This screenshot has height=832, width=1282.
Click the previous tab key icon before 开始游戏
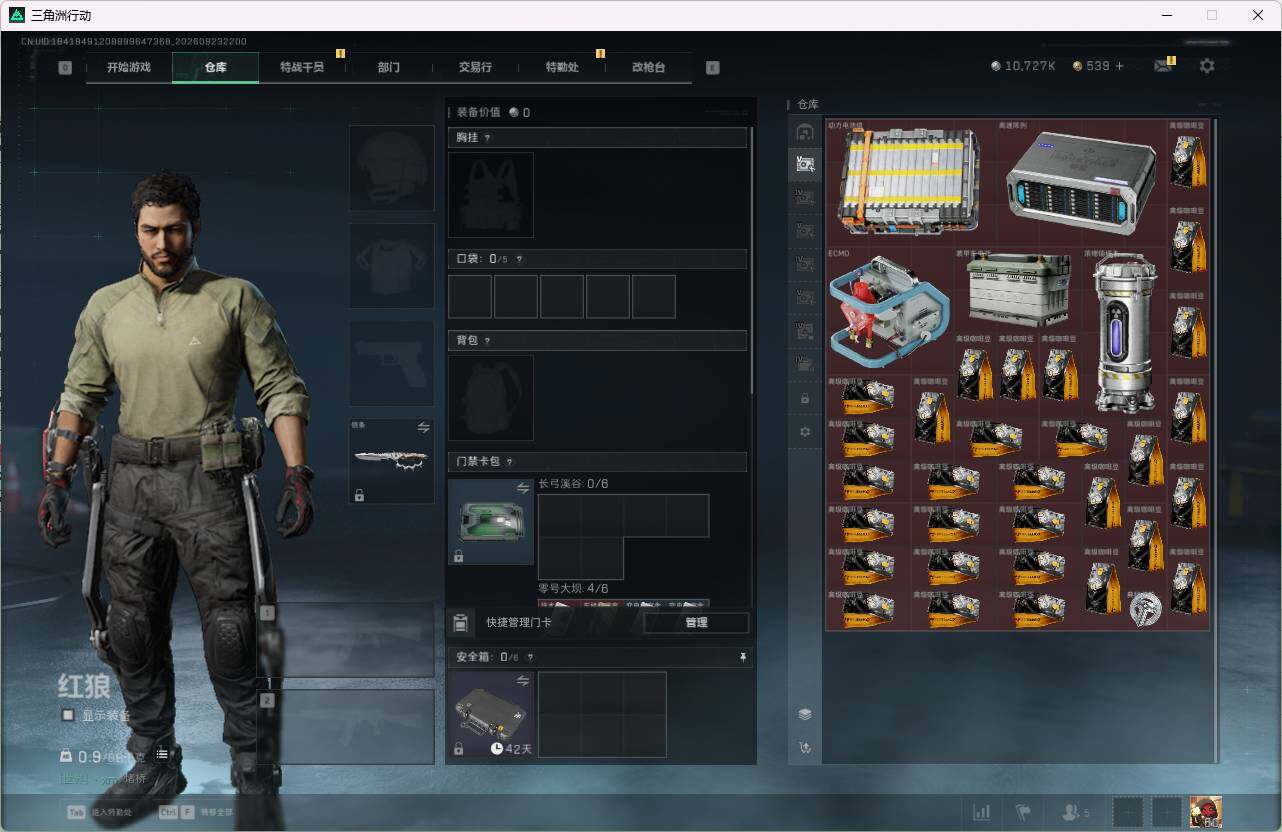(65, 68)
